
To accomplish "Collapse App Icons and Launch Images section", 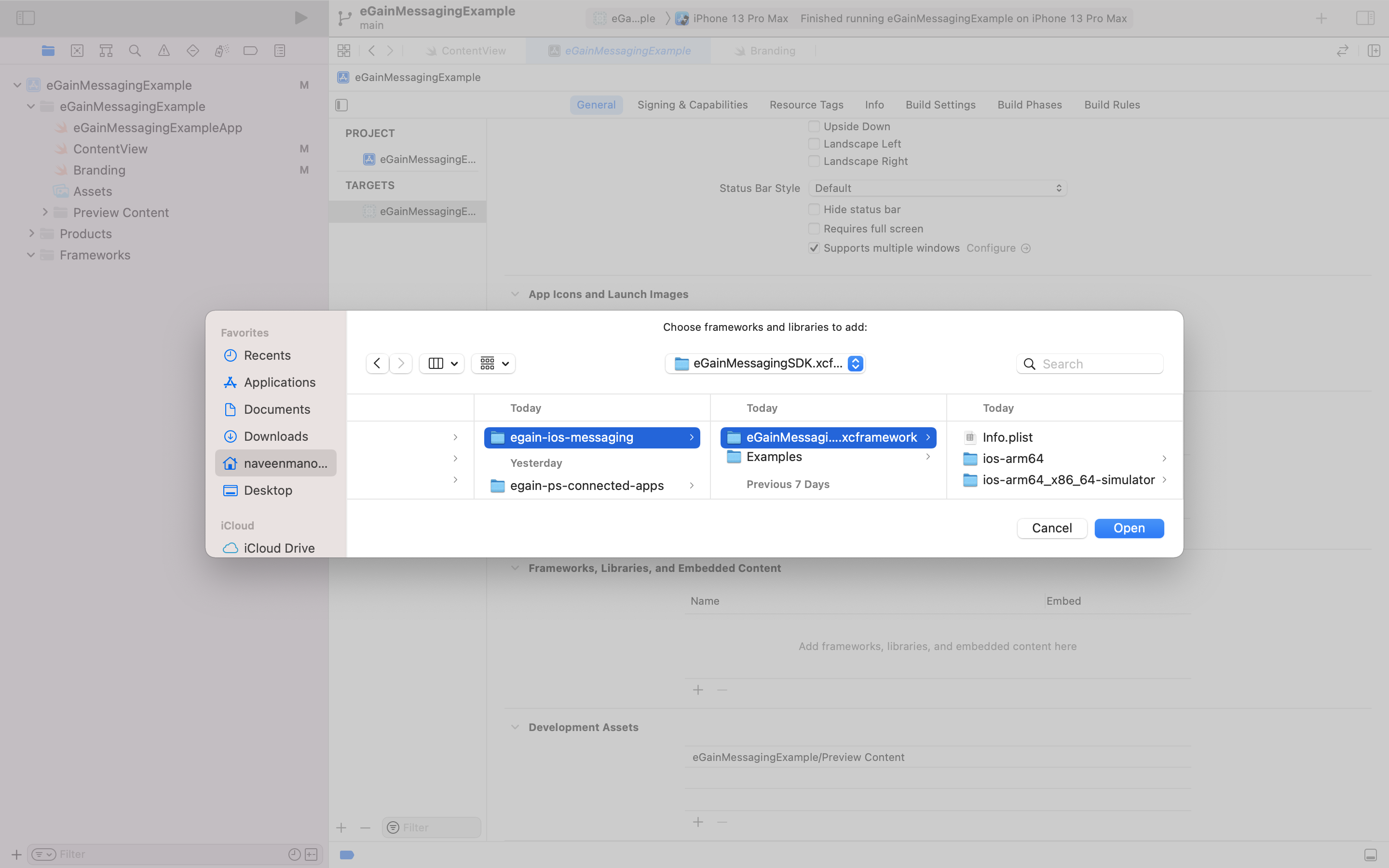I will [515, 295].
